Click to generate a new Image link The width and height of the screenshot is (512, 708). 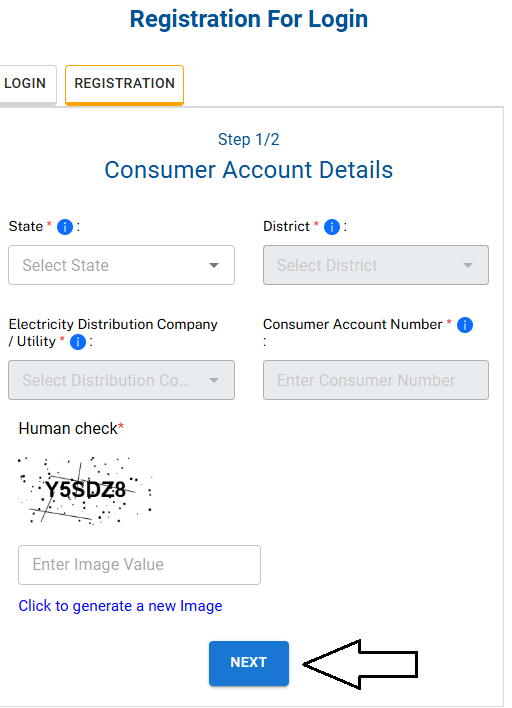coord(121,606)
